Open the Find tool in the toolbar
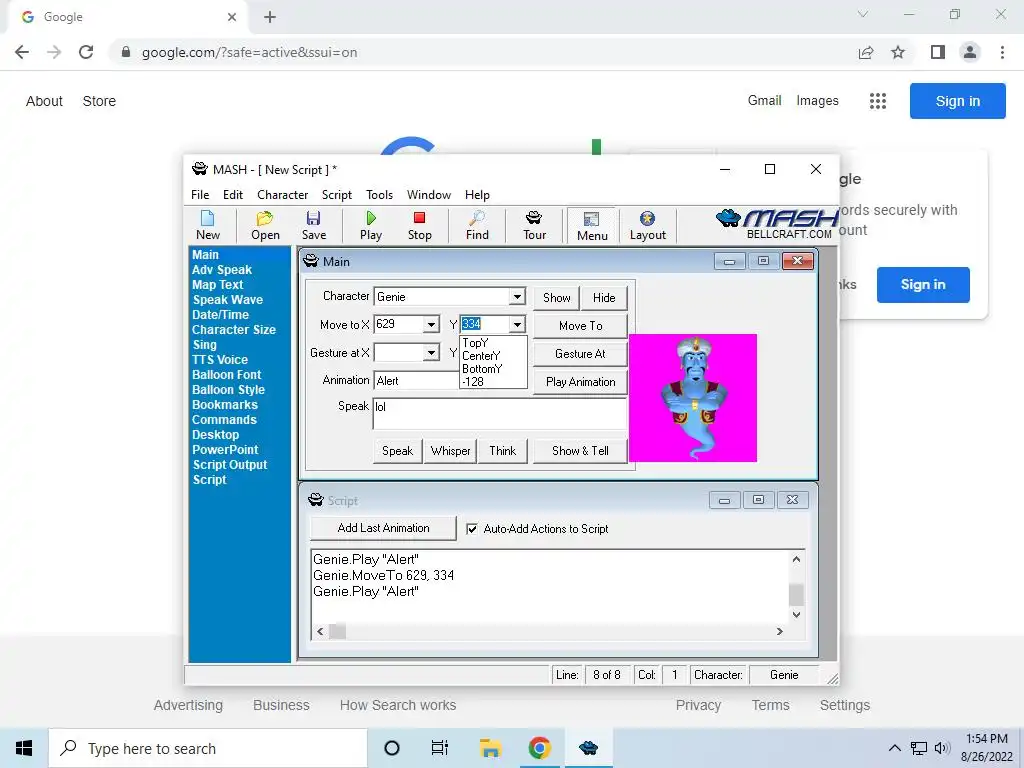The width and height of the screenshot is (1024, 768). tap(477, 226)
